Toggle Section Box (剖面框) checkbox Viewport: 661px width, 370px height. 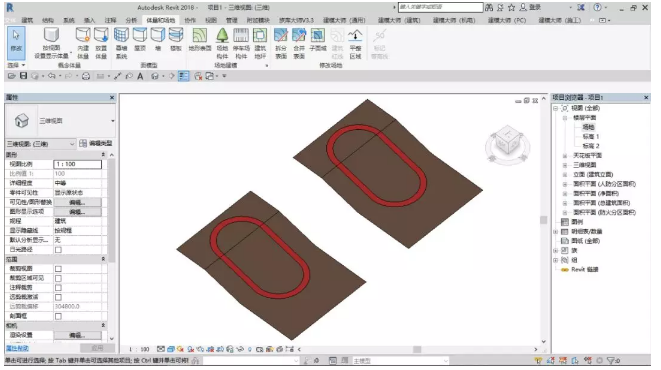[59, 316]
